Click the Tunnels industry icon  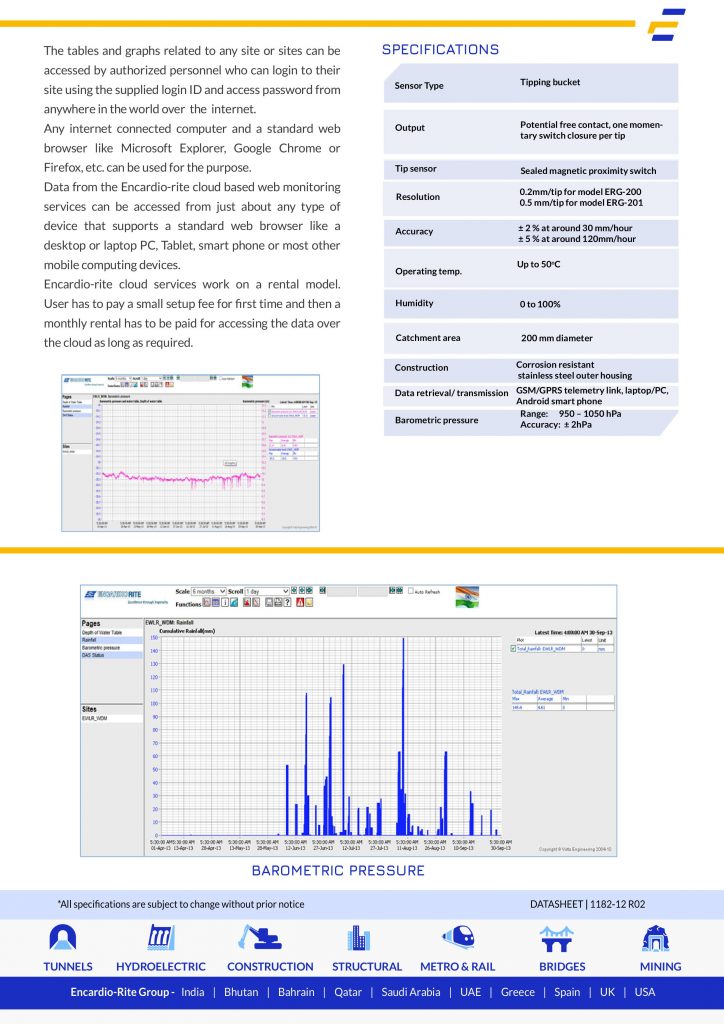tap(63, 936)
